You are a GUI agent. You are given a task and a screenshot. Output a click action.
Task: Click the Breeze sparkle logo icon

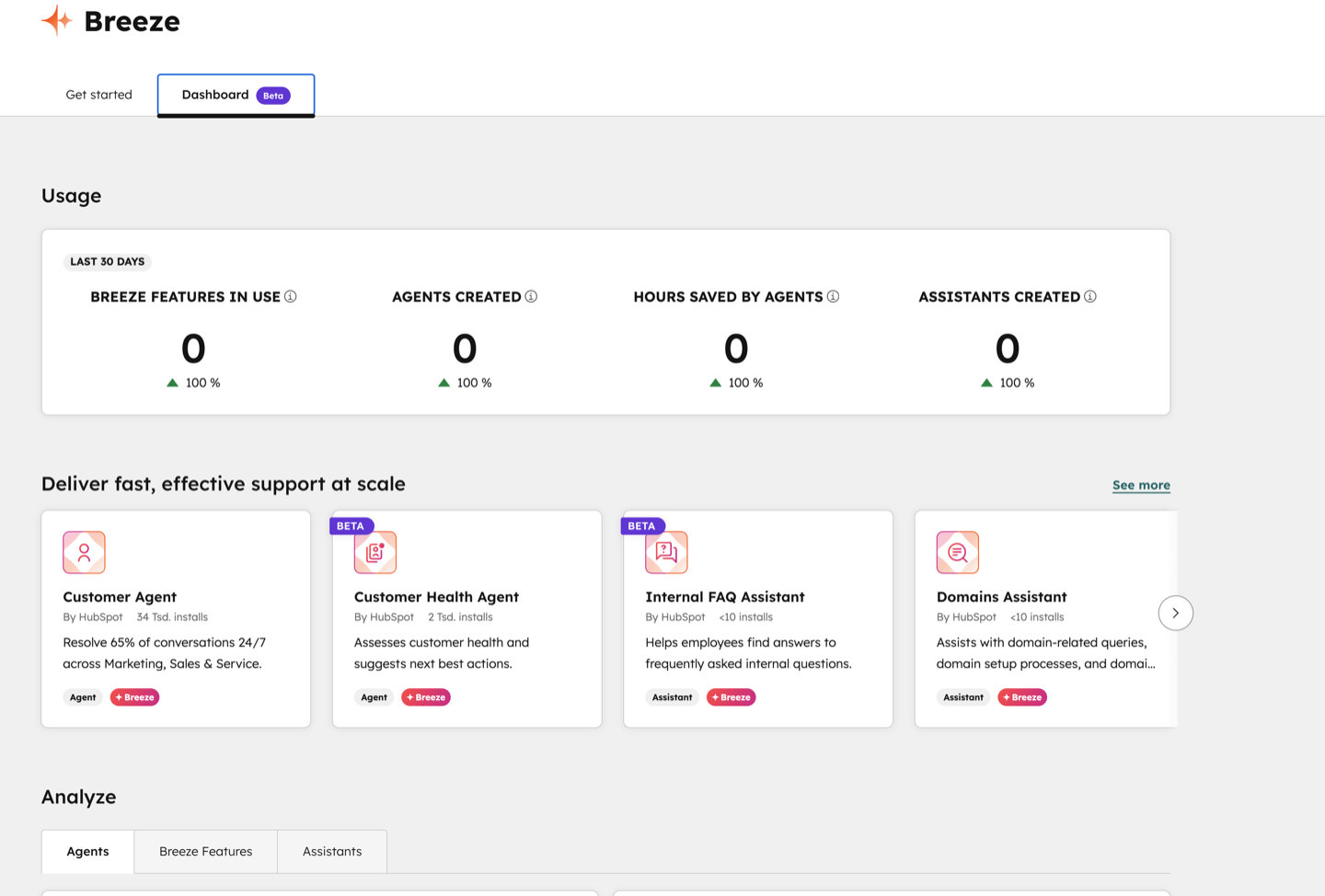coord(56,20)
